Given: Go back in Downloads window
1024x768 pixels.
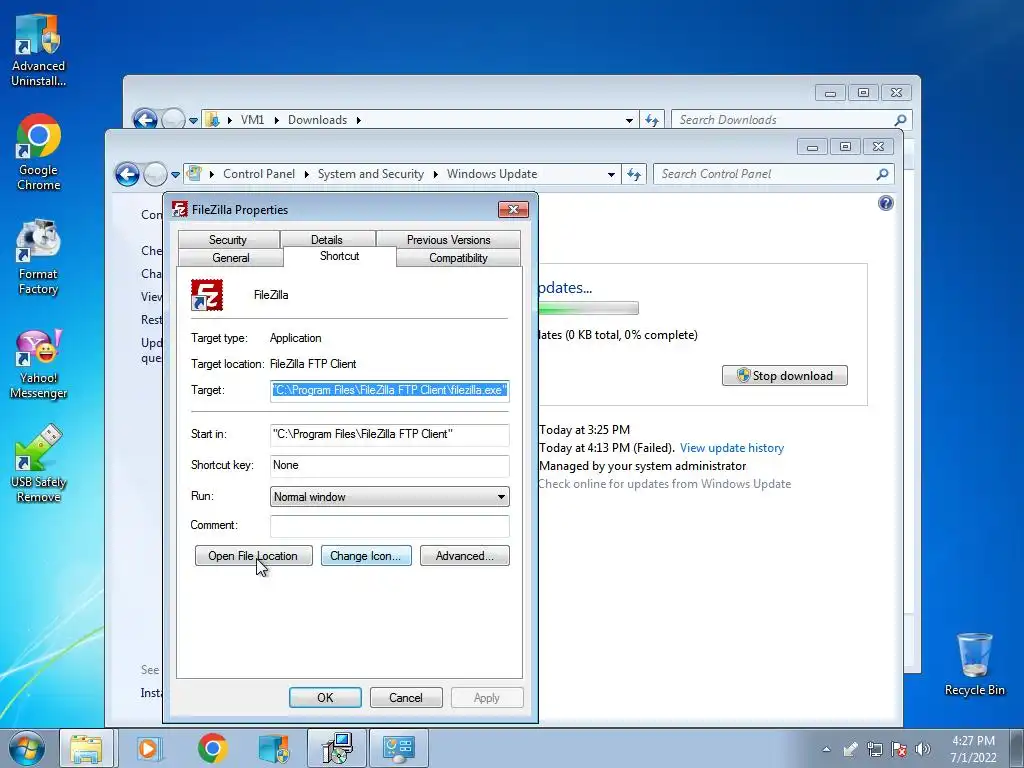Looking at the screenshot, I should pyautogui.click(x=145, y=120).
